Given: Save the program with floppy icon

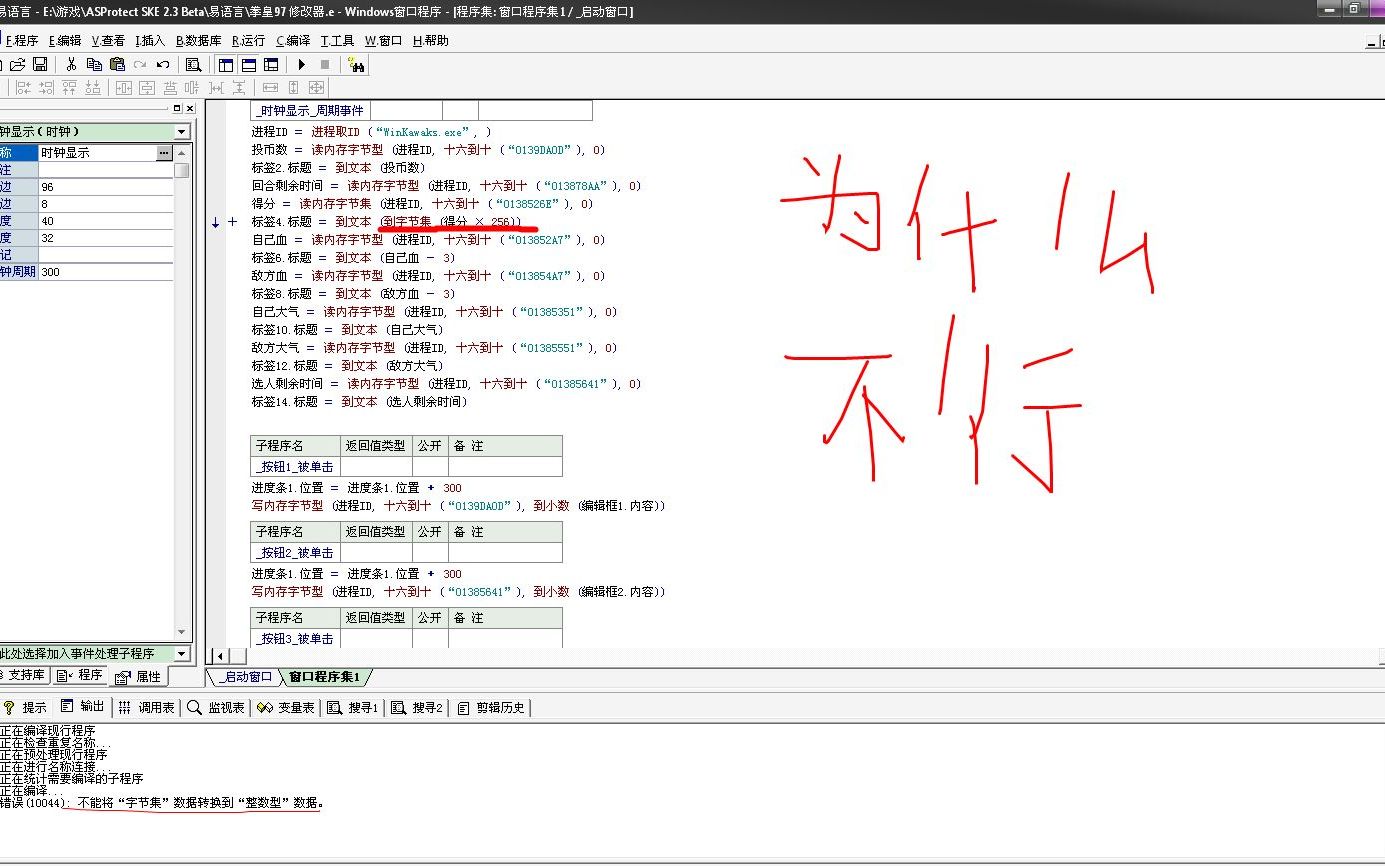Looking at the screenshot, I should [x=40, y=64].
